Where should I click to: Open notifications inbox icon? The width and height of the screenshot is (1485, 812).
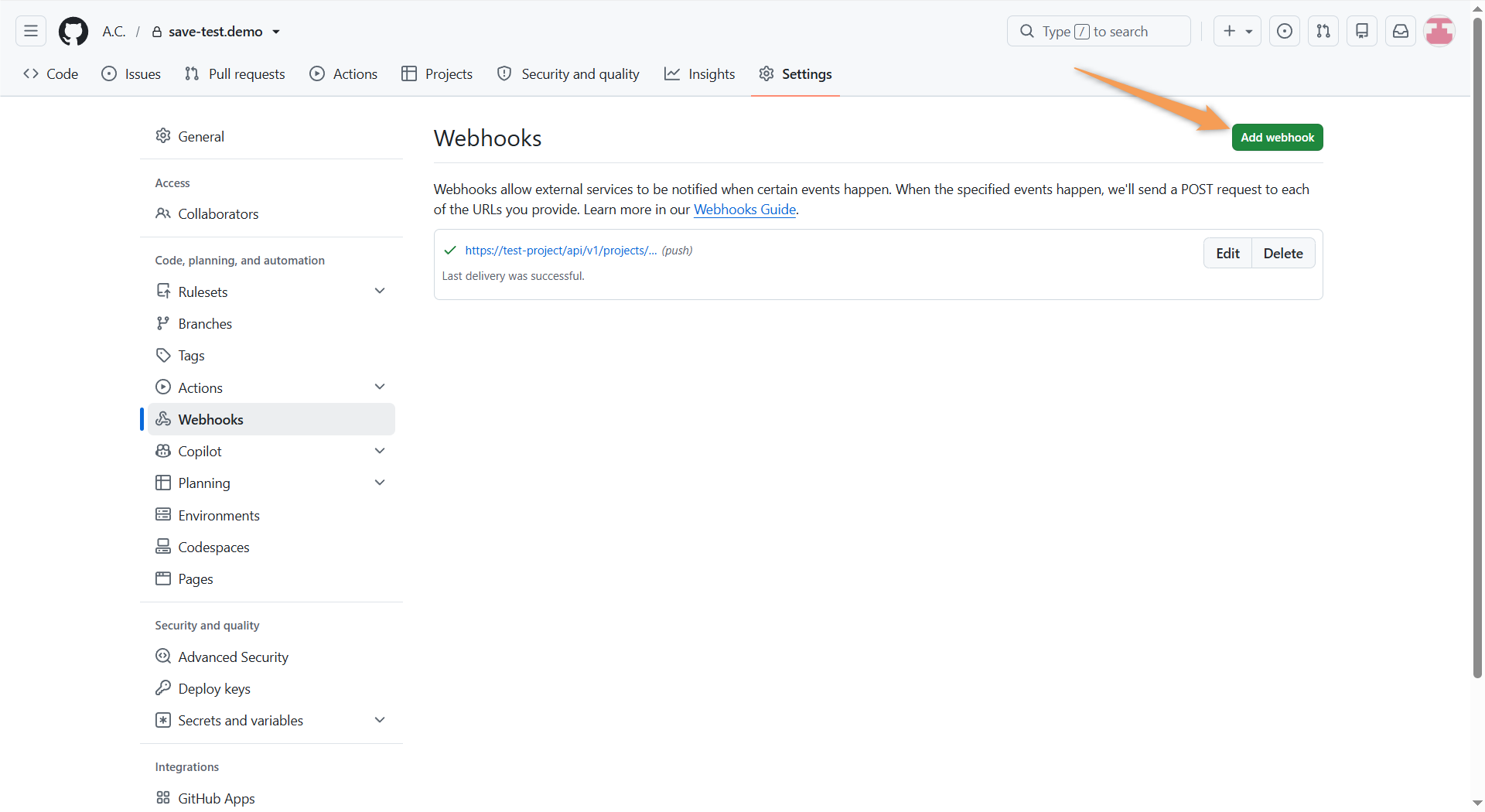1401,31
